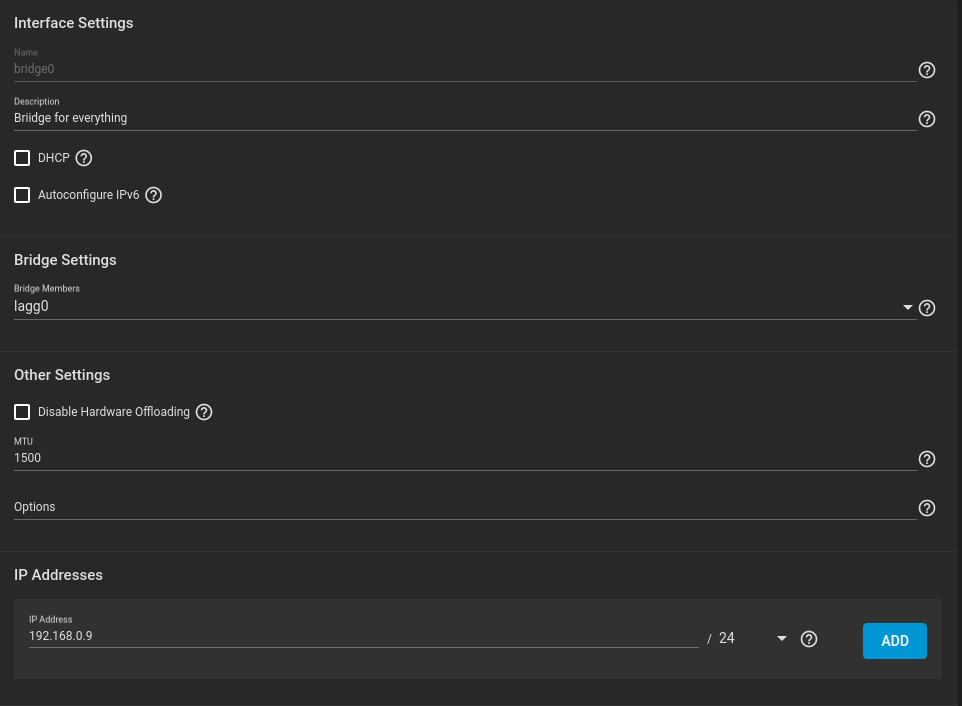The height and width of the screenshot is (706, 962).
Task: Click help icon next to netmask
Action: [x=809, y=639]
